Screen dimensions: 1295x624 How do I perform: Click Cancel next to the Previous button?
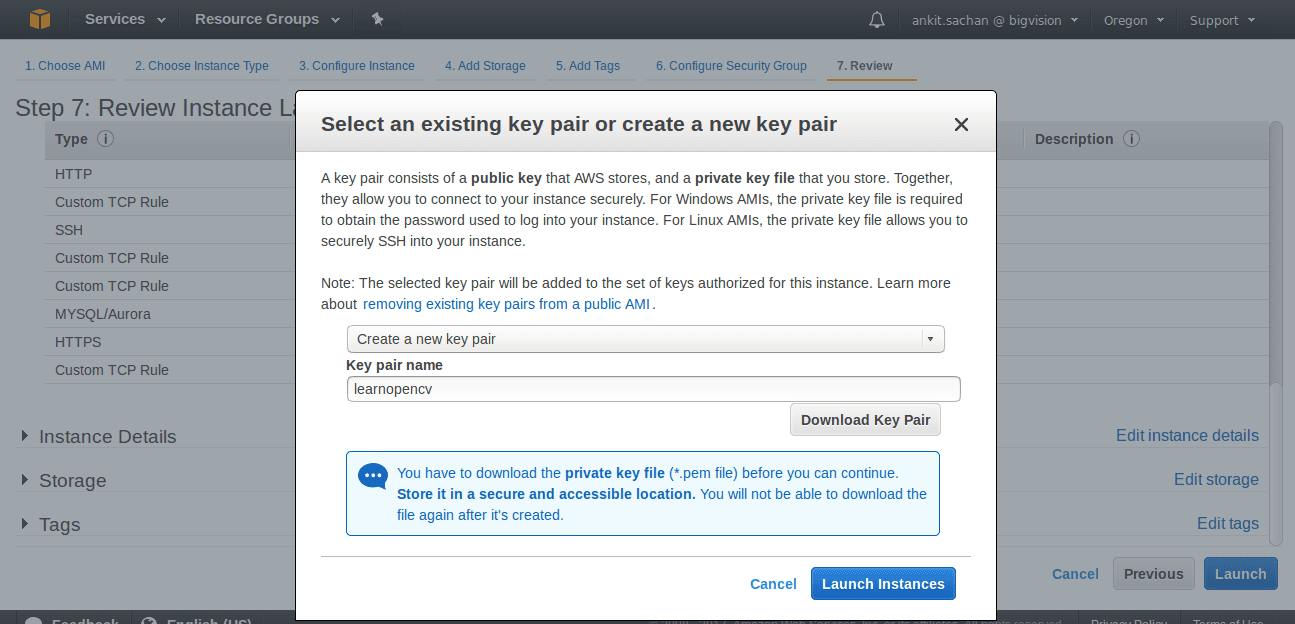(x=1075, y=574)
